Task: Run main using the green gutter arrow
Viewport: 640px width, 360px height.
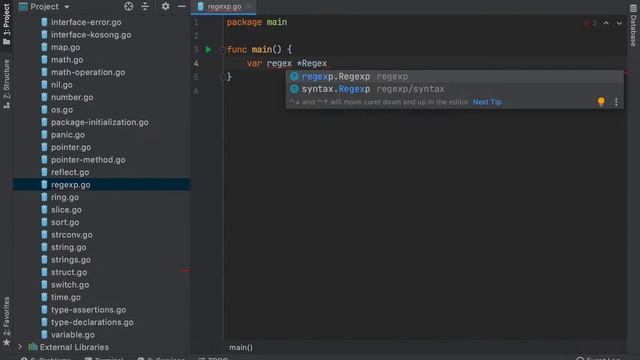Action: tap(209, 49)
